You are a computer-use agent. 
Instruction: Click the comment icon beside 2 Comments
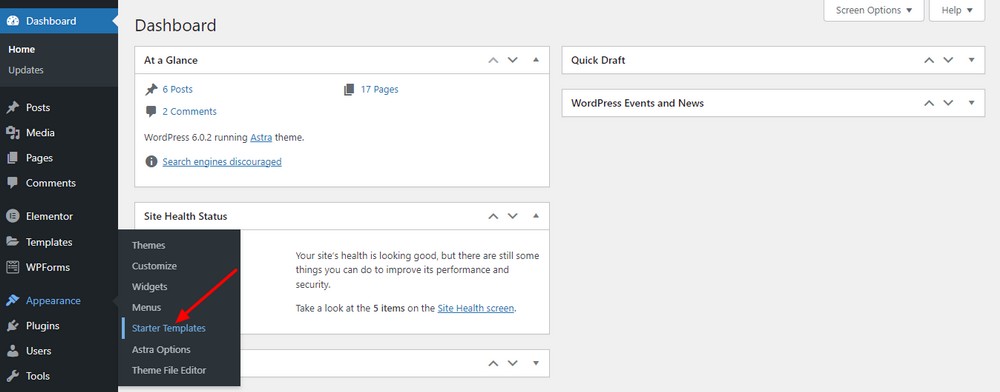[151, 112]
